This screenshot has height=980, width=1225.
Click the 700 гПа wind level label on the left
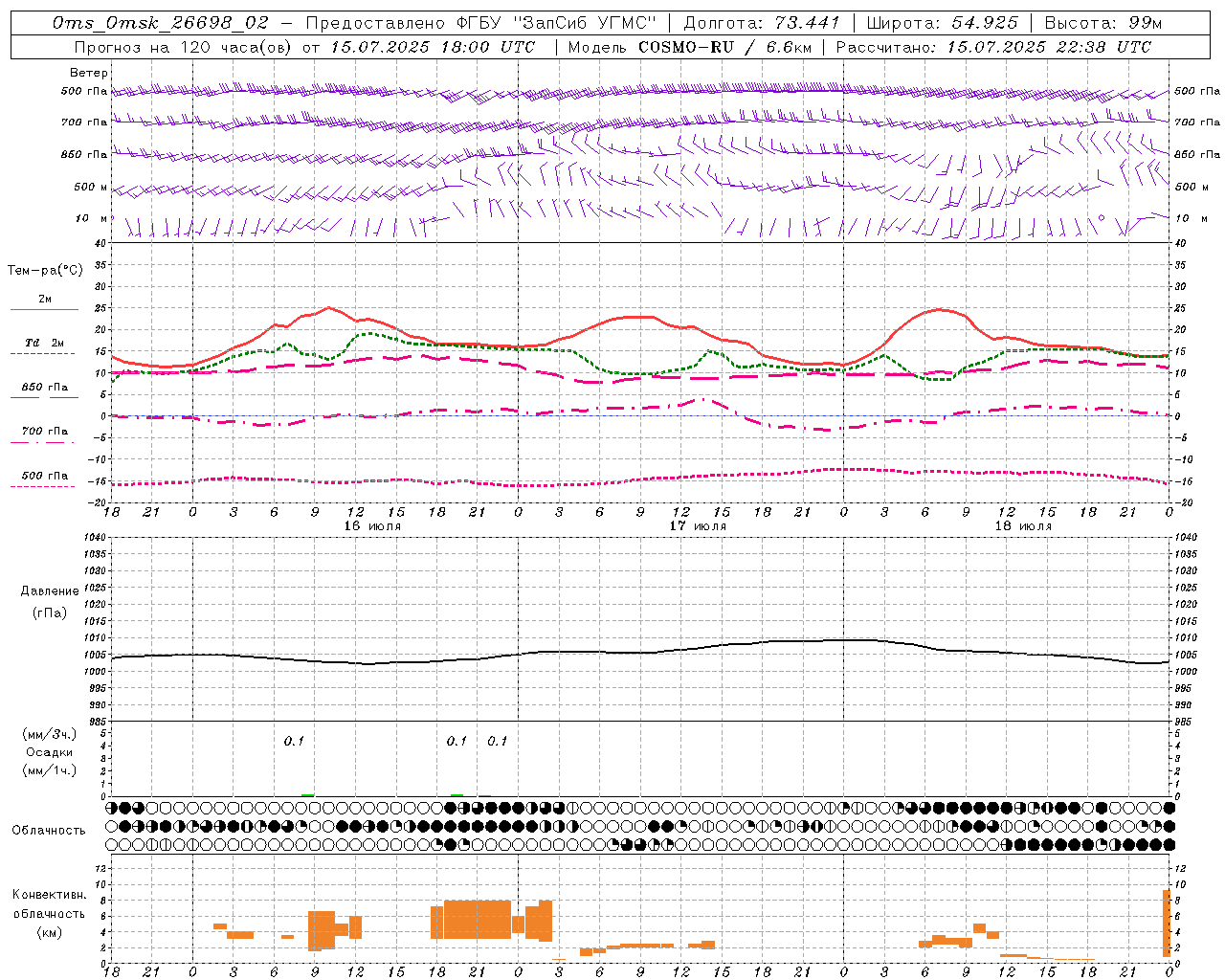pyautogui.click(x=84, y=122)
